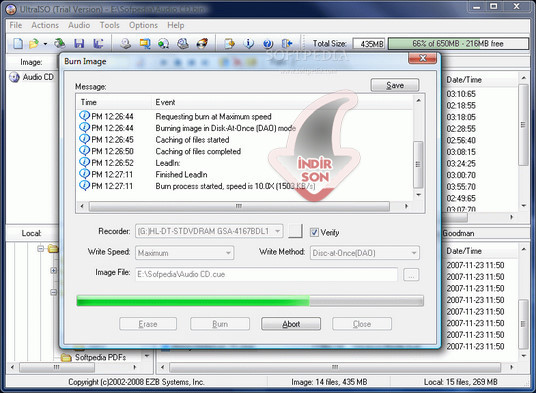
Task: Click the message list horizontal scrollbar
Action: pyautogui.click(x=239, y=206)
